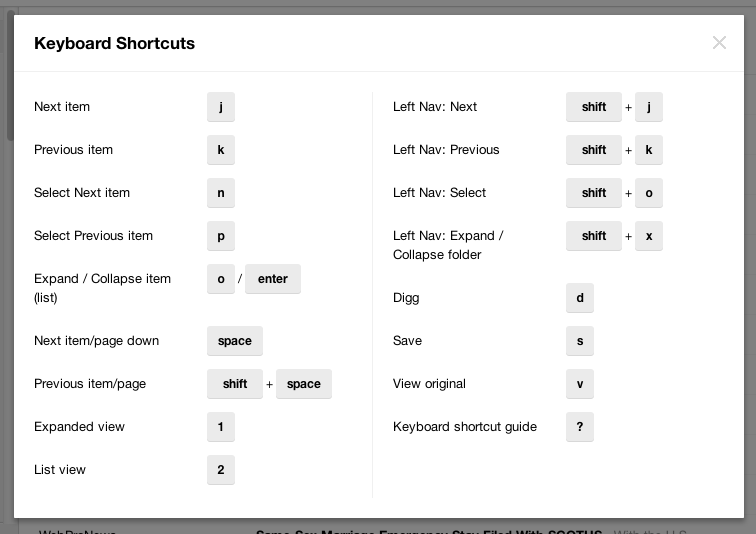Click the 'j' key for Next item

[x=220, y=107]
